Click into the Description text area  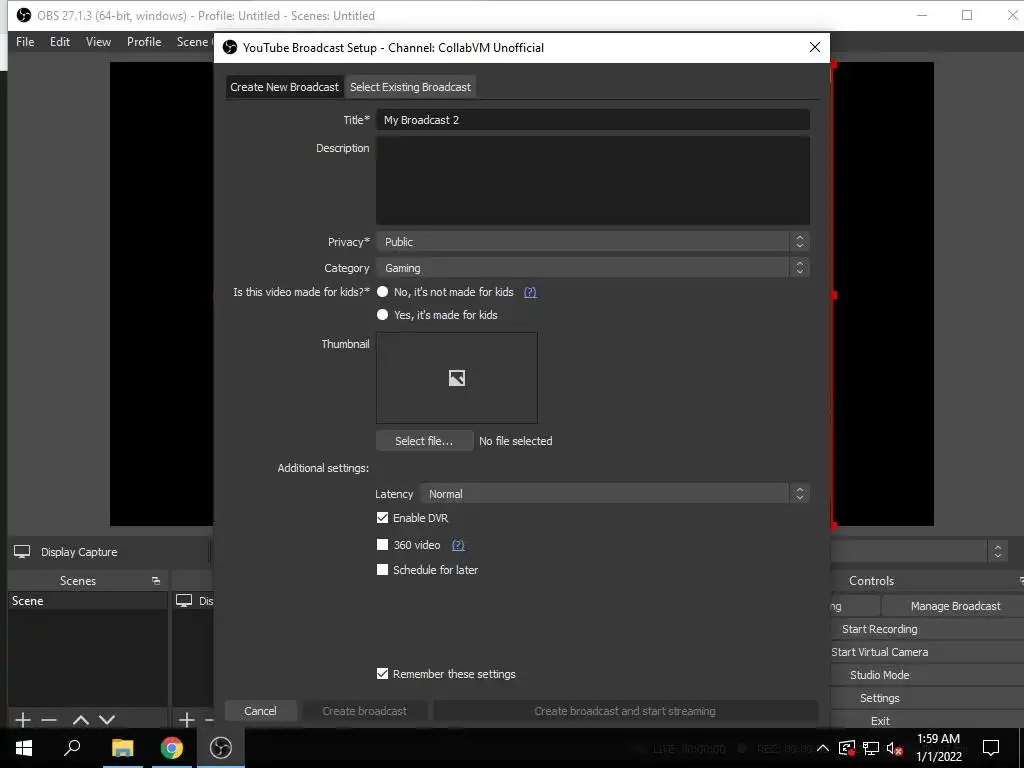[x=593, y=180]
